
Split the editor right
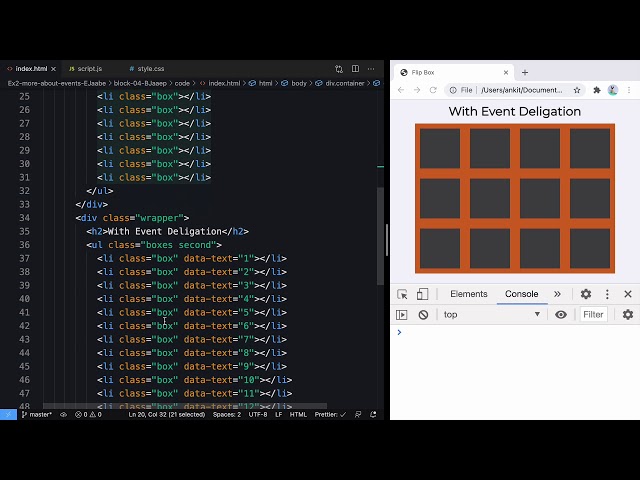pyautogui.click(x=356, y=69)
